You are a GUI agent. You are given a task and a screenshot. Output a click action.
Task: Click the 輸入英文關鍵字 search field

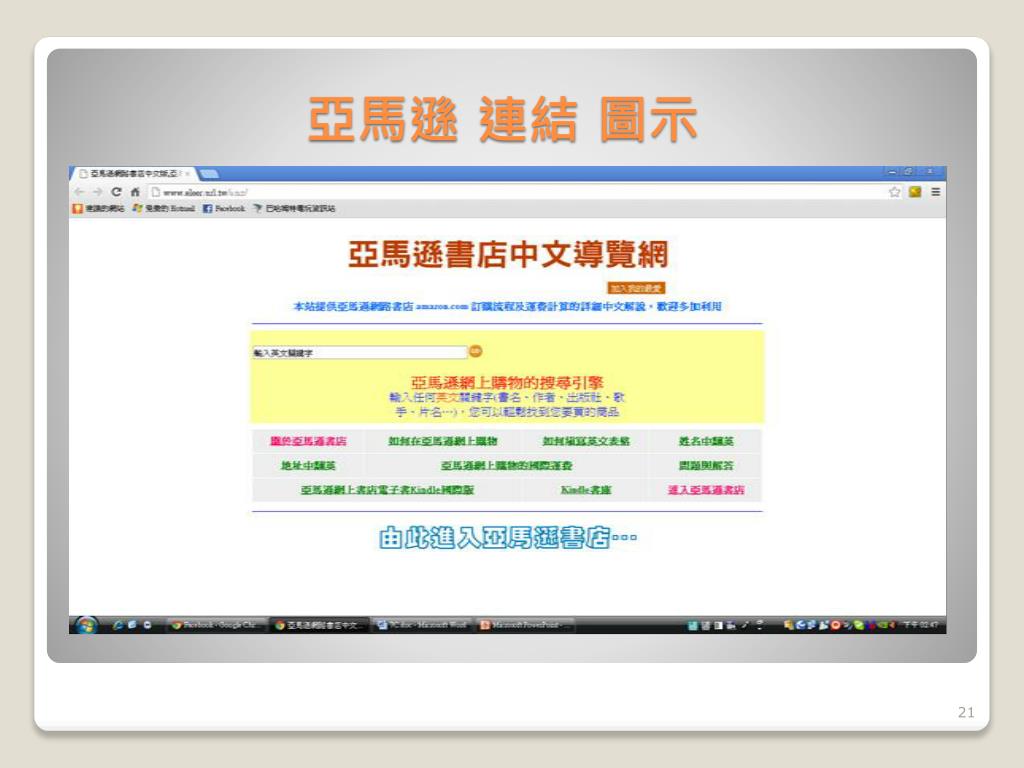point(359,353)
